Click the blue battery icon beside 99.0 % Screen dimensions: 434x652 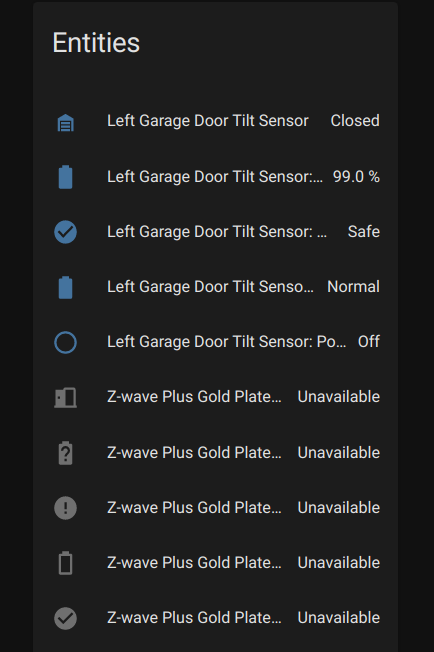click(65, 177)
